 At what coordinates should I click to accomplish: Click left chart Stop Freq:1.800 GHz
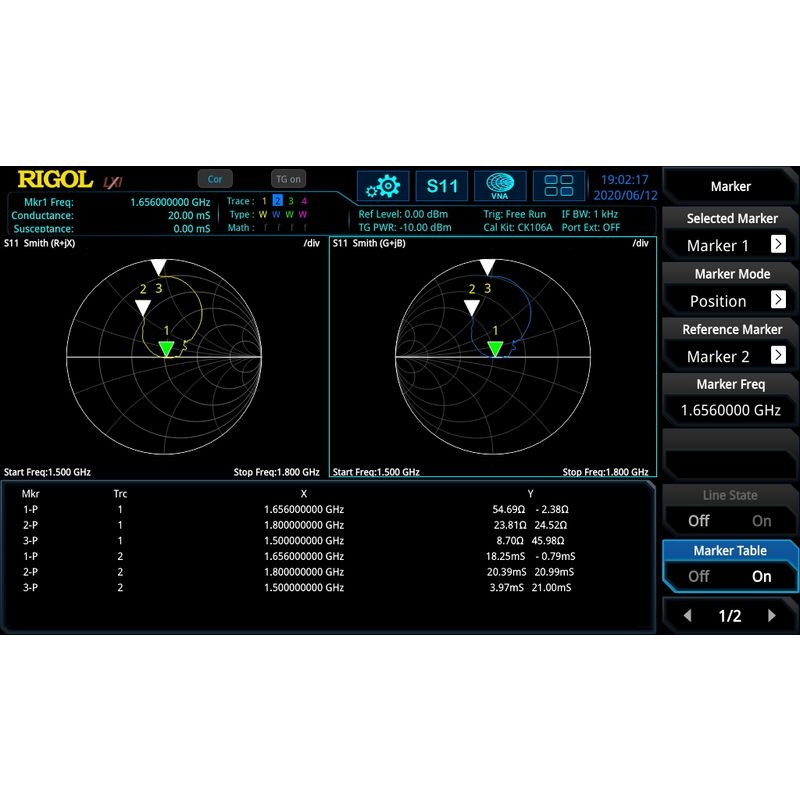coord(277,472)
